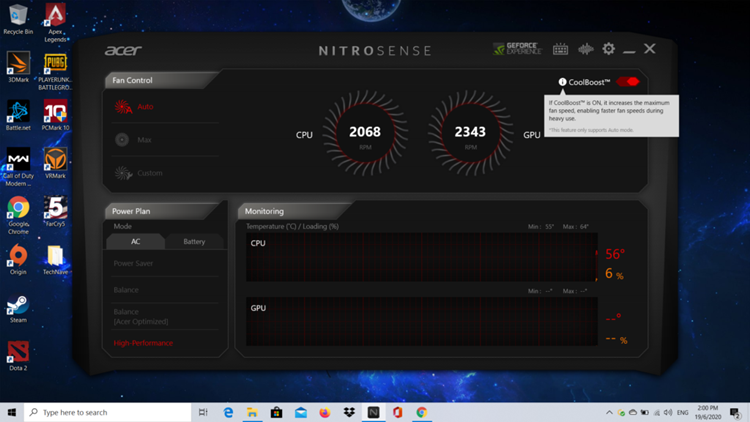Open GeForce Experience from NitroSense header

[517, 49]
